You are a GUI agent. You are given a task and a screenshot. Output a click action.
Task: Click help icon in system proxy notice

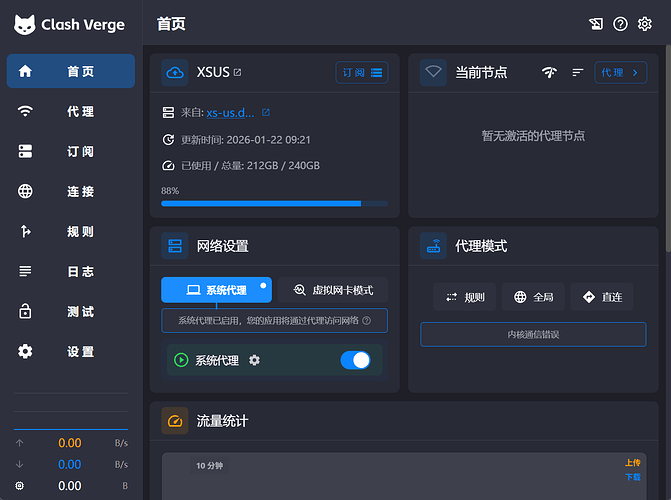(367, 321)
